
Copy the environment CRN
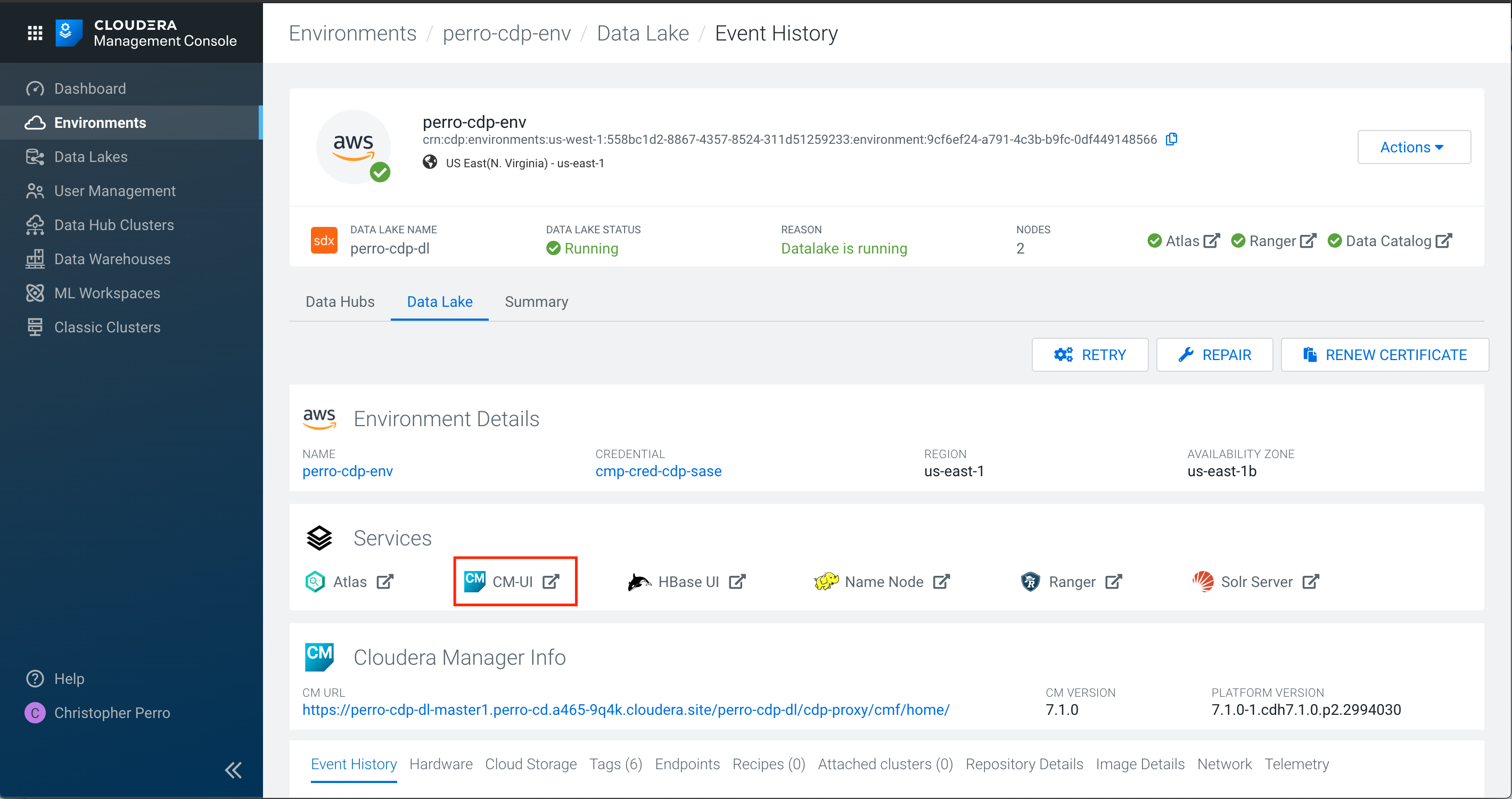pos(1172,139)
